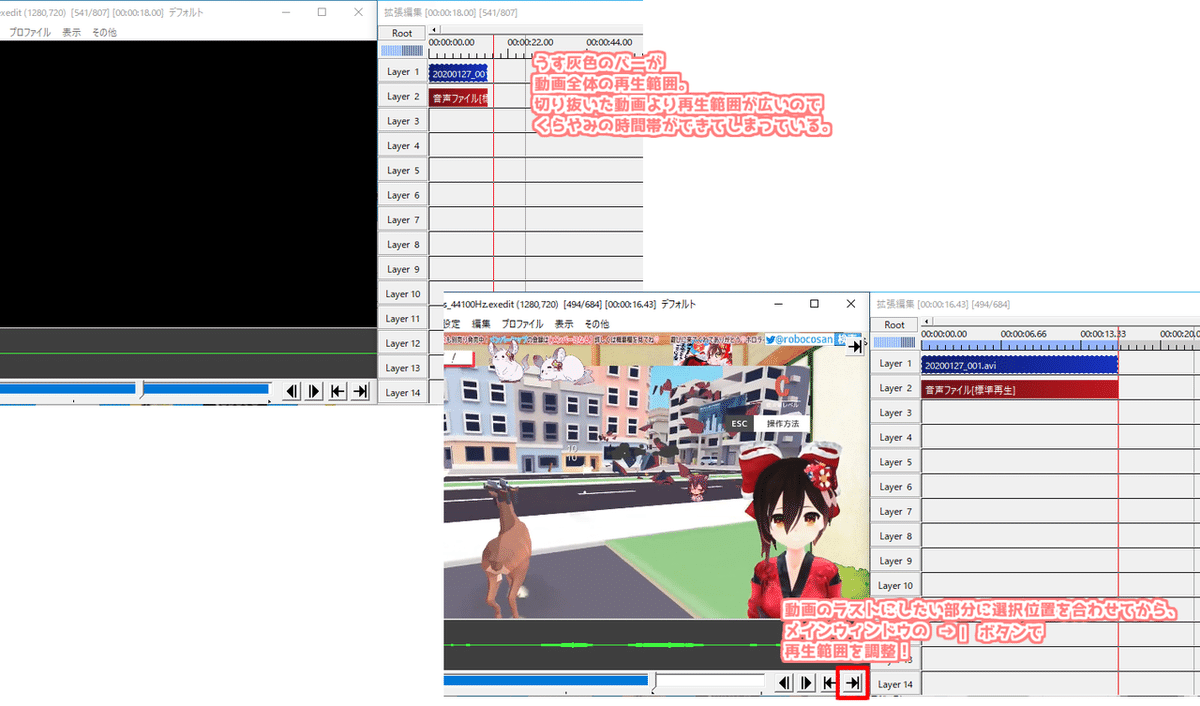Open その他 menu in the 494/684 window

pyautogui.click(x=596, y=324)
